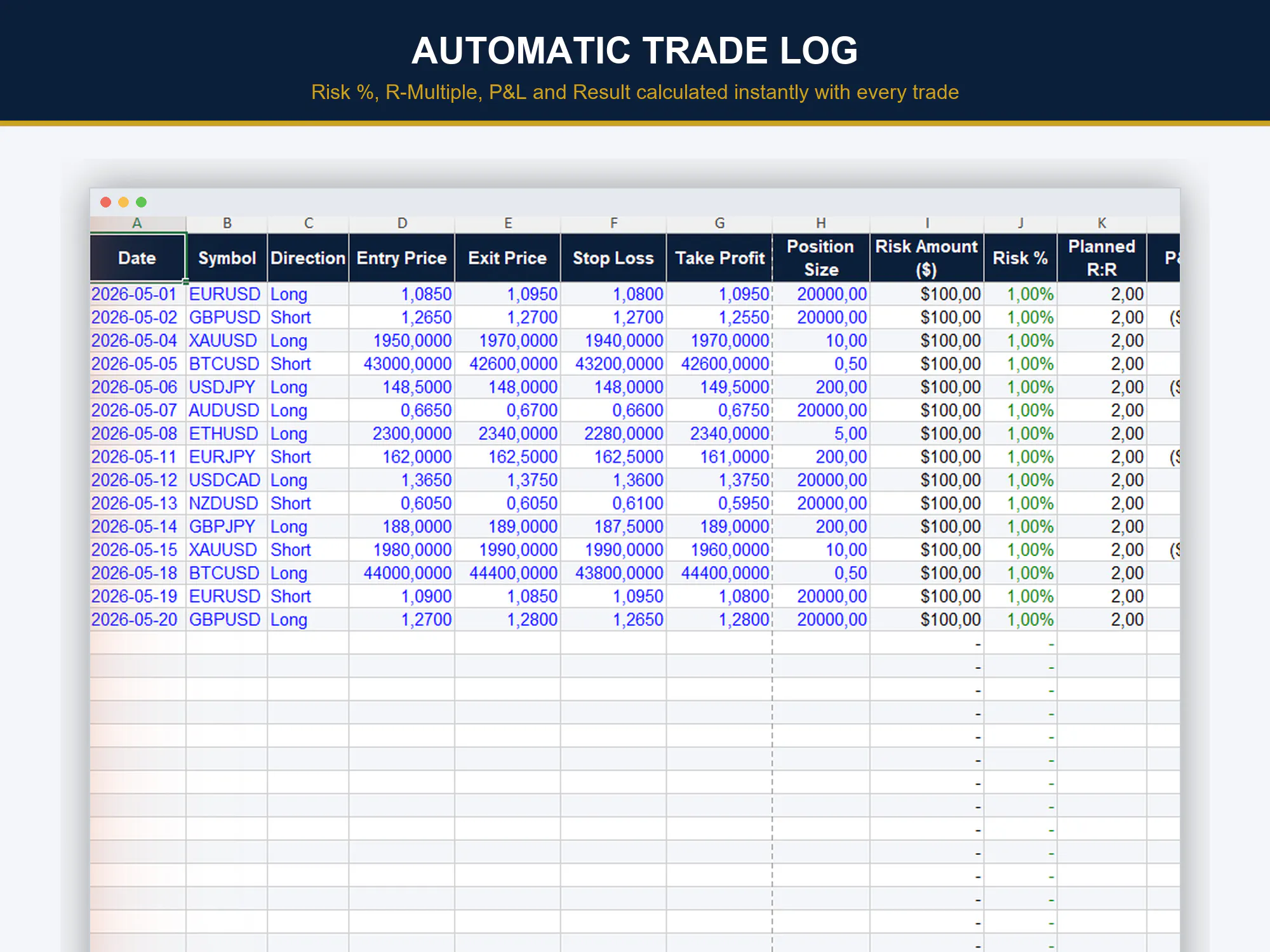The height and width of the screenshot is (952, 1270).
Task: Select the USDCAD symbol cell
Action: [x=227, y=480]
